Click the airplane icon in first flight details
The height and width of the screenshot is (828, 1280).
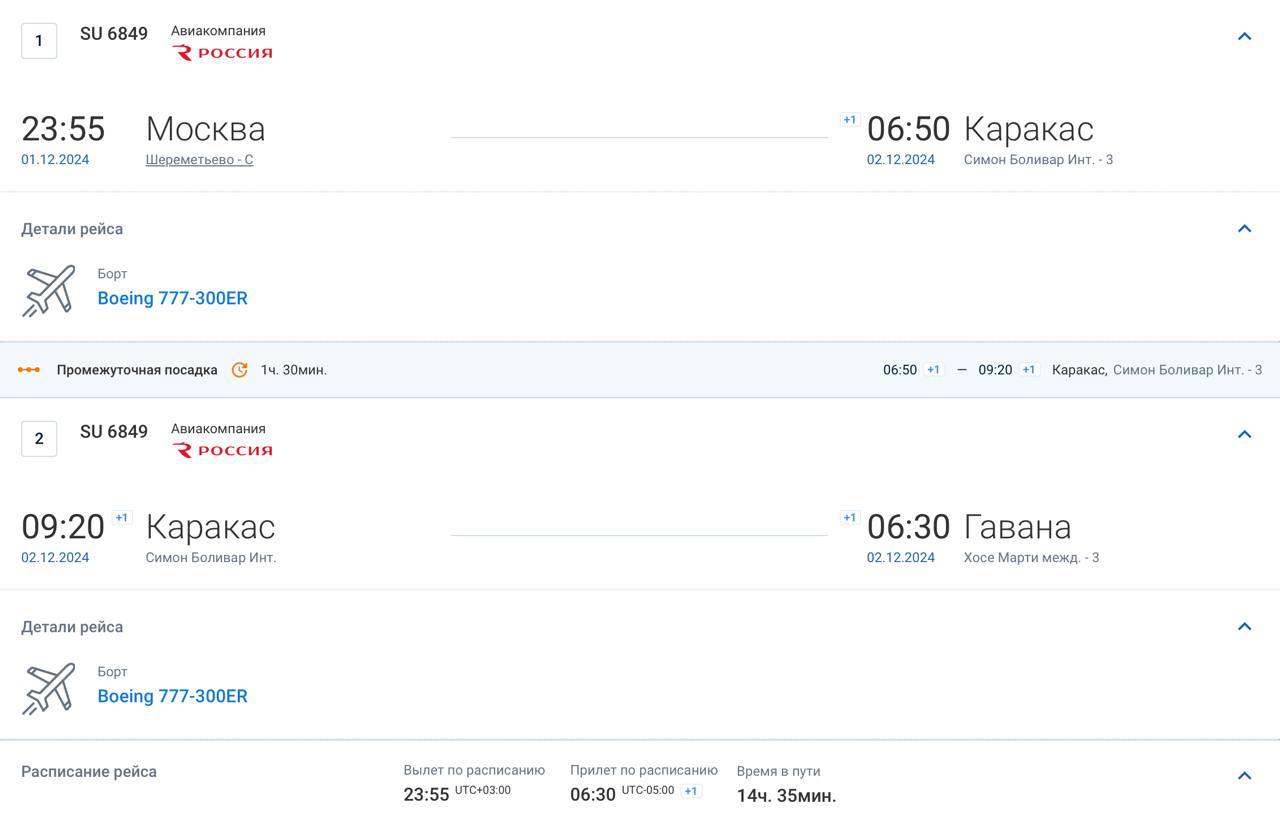(x=49, y=290)
